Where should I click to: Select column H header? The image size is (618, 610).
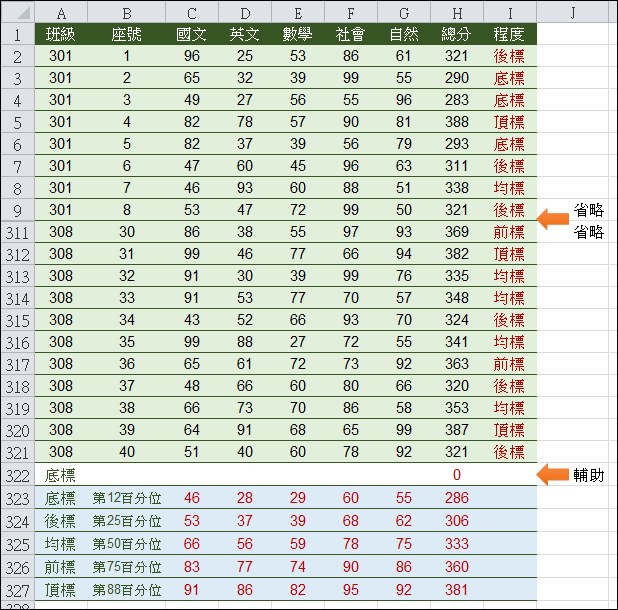457,13
